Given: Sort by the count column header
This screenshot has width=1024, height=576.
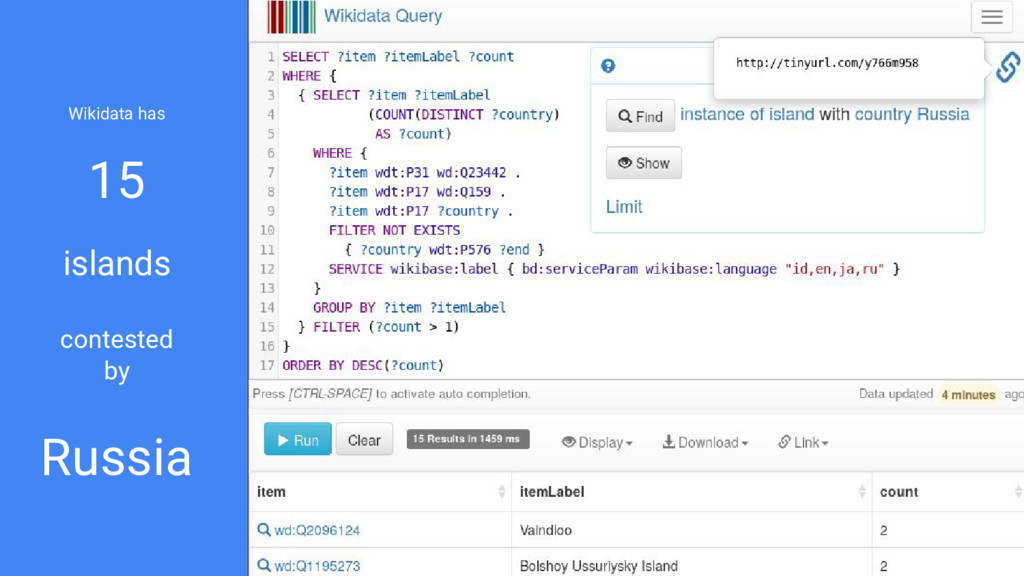Looking at the screenshot, I should coord(948,492).
